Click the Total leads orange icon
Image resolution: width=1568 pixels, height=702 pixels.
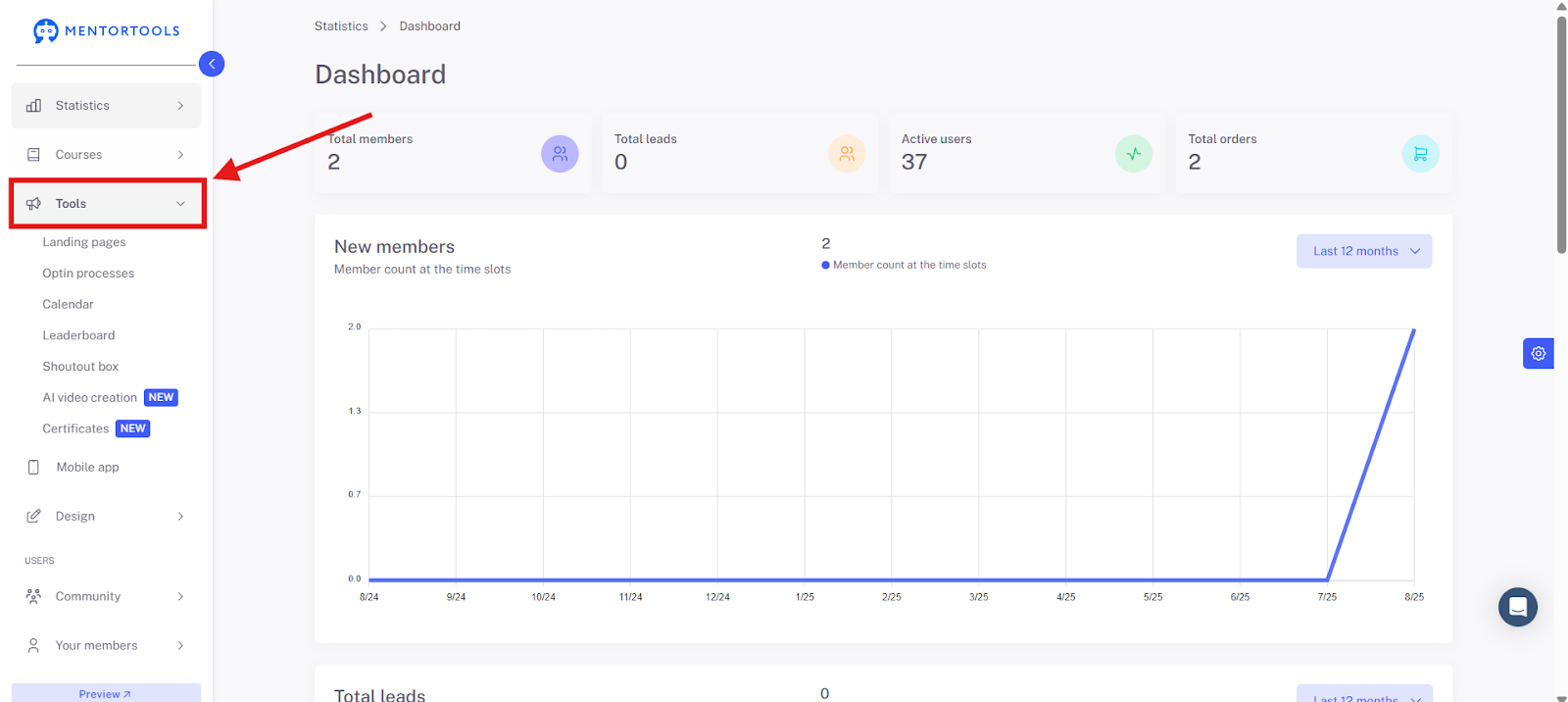tap(847, 154)
